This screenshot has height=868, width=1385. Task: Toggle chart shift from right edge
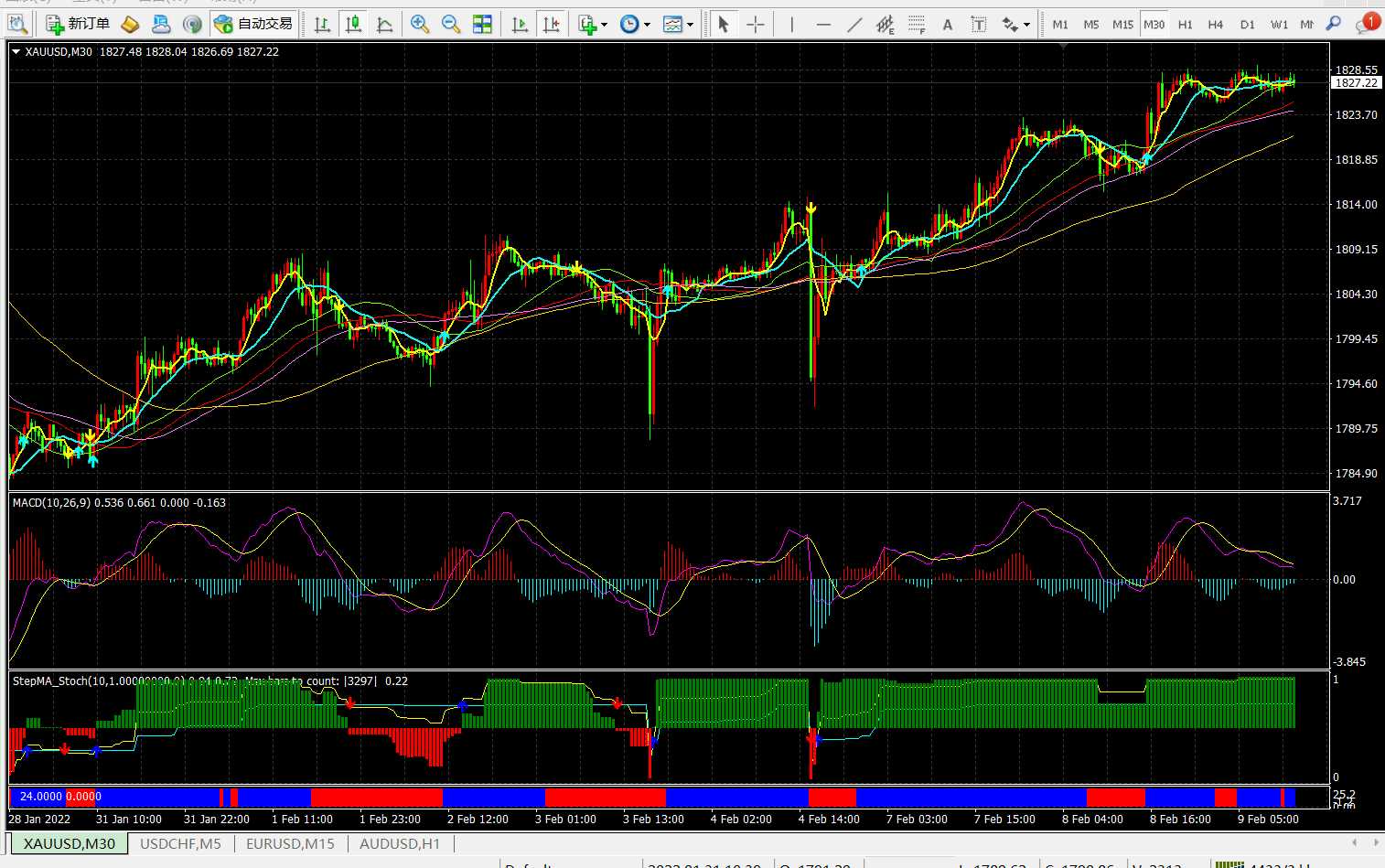(551, 25)
